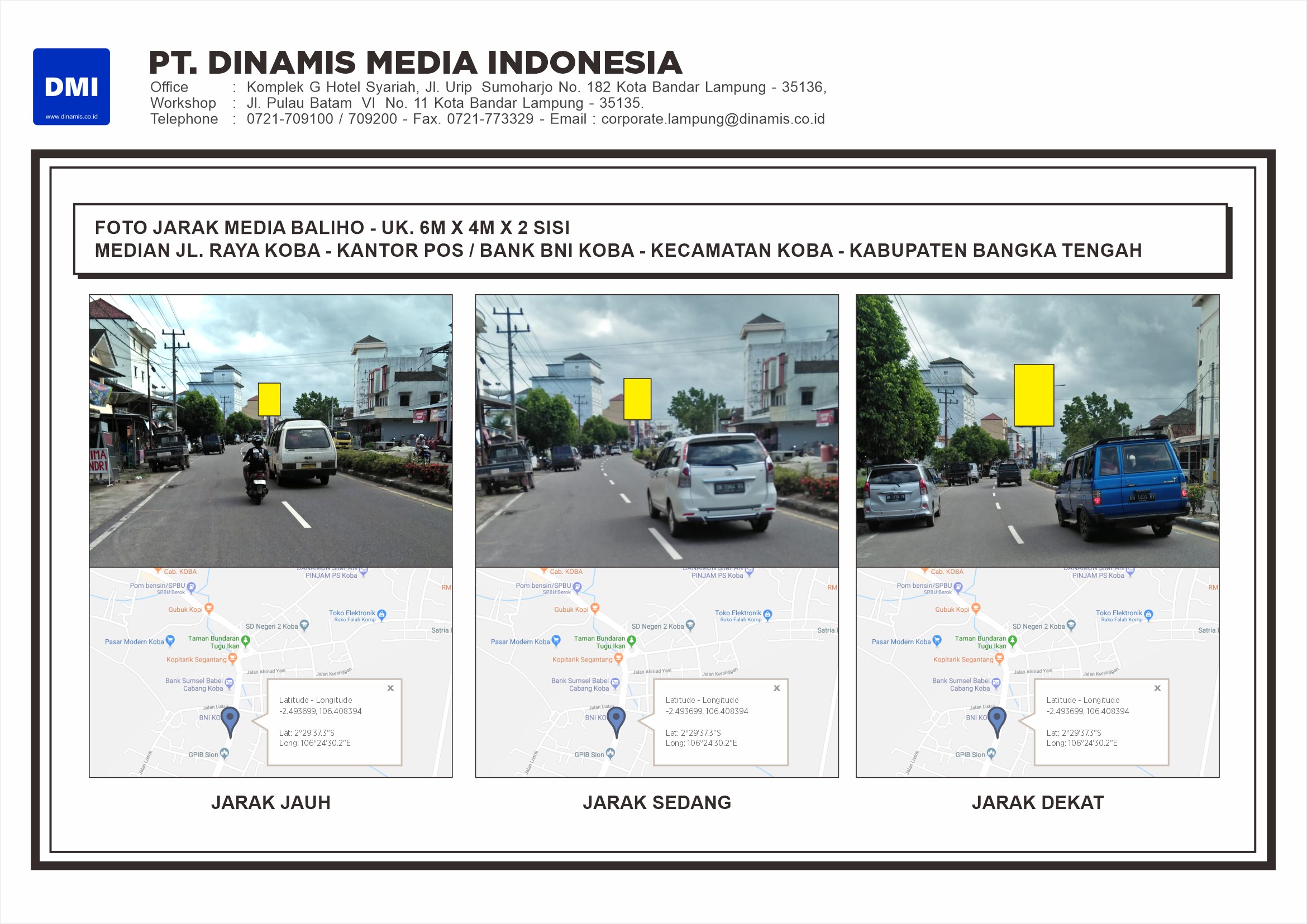Click the yellow billboard marker in Jarak Dekat photo
The height and width of the screenshot is (924, 1307).
(1034, 395)
